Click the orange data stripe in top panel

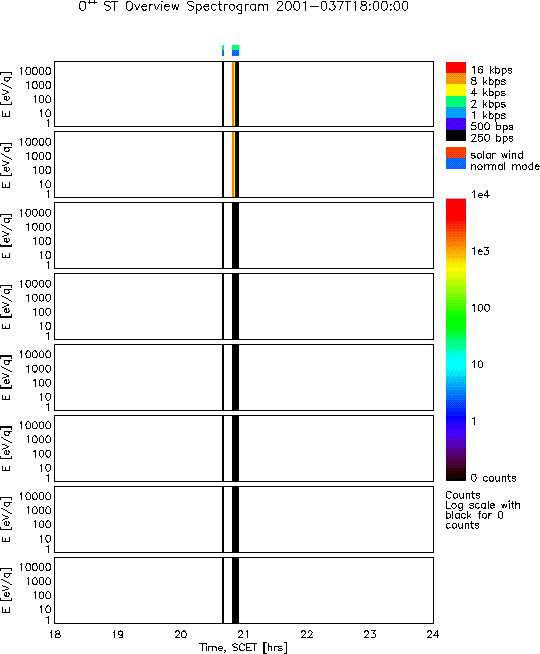[233, 94]
